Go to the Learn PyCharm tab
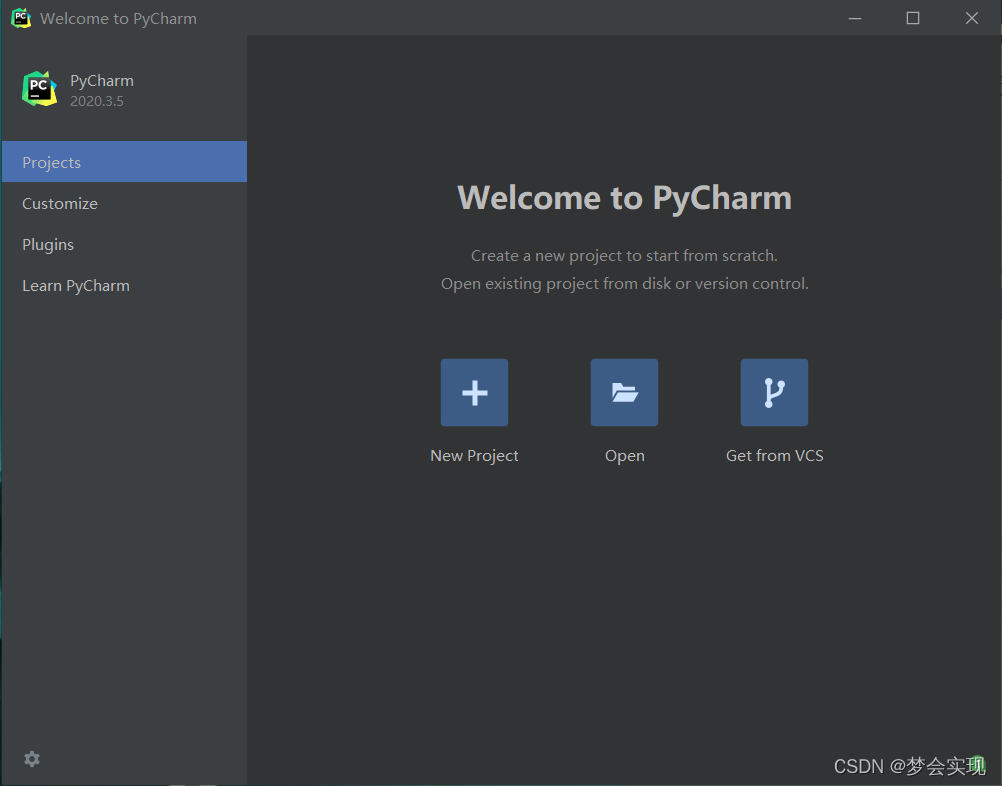Viewport: 1002px width, 786px height. [125, 285]
